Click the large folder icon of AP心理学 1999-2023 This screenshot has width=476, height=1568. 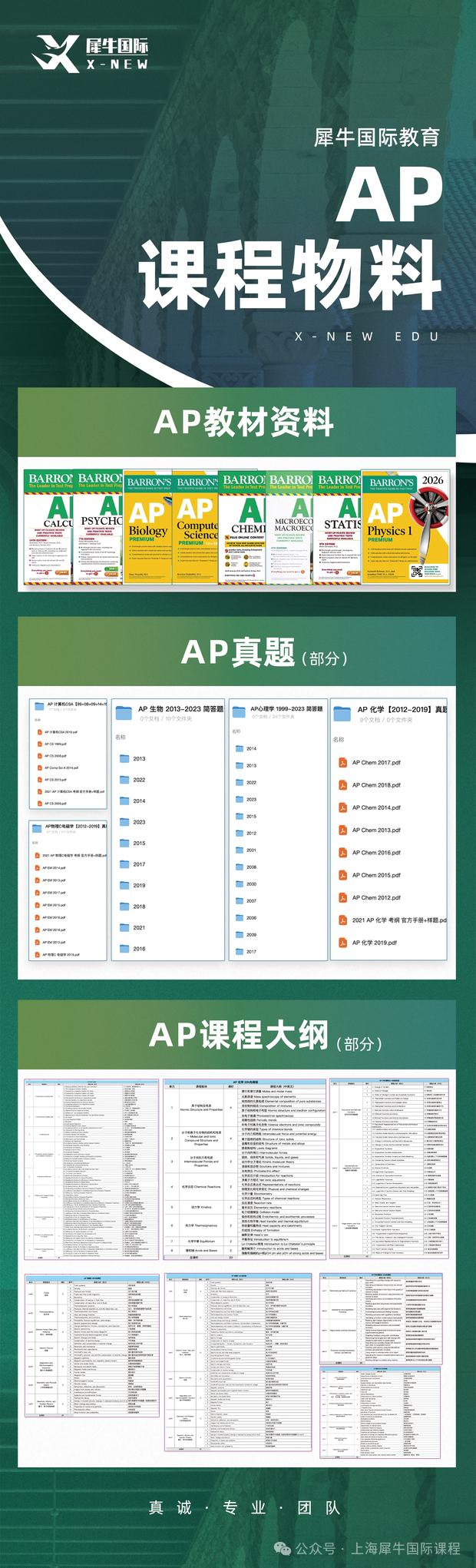click(238, 712)
